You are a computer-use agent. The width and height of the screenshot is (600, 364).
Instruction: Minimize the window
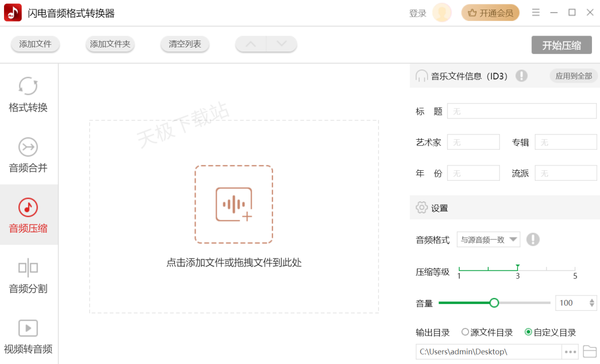554,13
